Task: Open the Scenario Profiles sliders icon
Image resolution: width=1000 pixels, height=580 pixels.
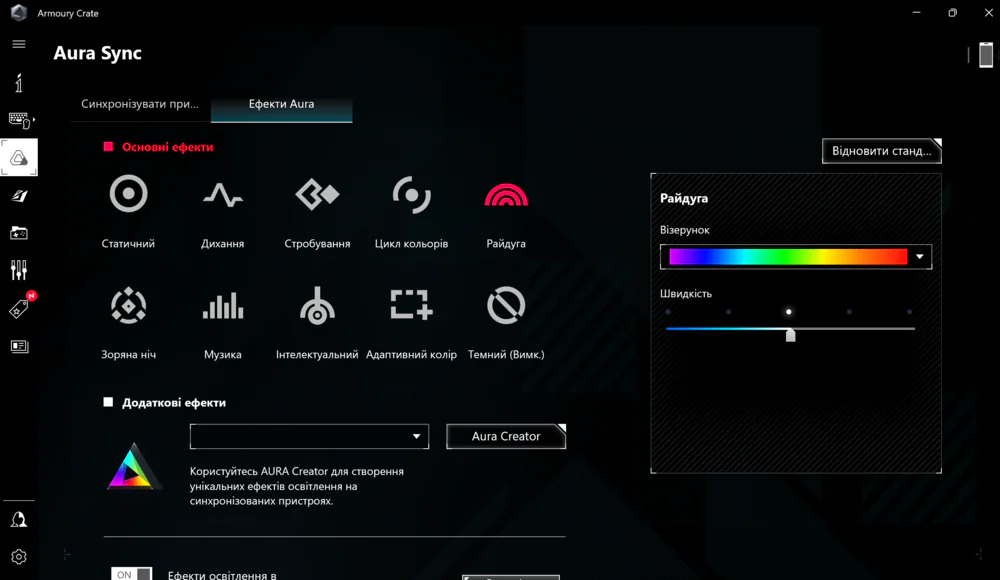Action: click(x=18, y=270)
